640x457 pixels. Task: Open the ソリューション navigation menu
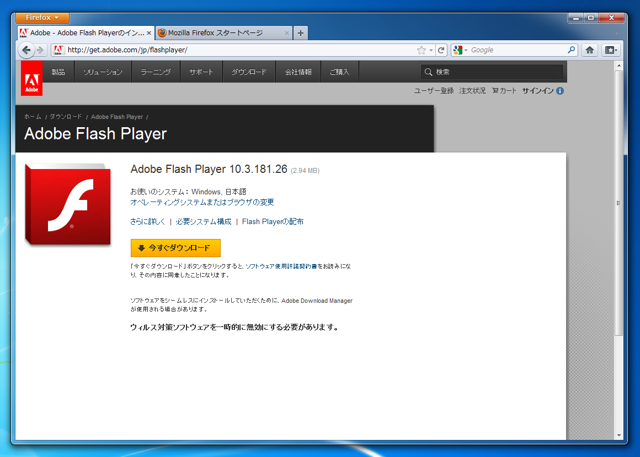pos(103,72)
